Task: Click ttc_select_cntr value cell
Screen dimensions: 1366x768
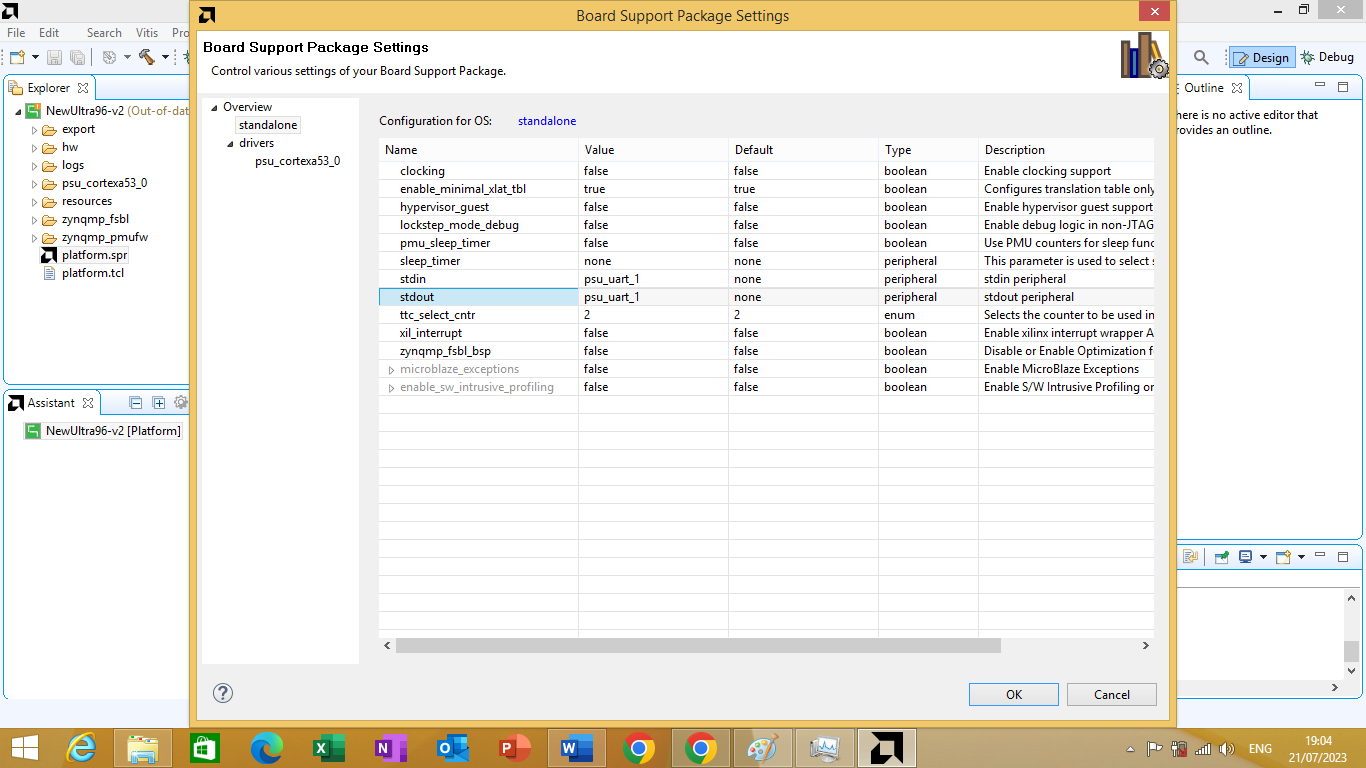Action: click(x=654, y=315)
